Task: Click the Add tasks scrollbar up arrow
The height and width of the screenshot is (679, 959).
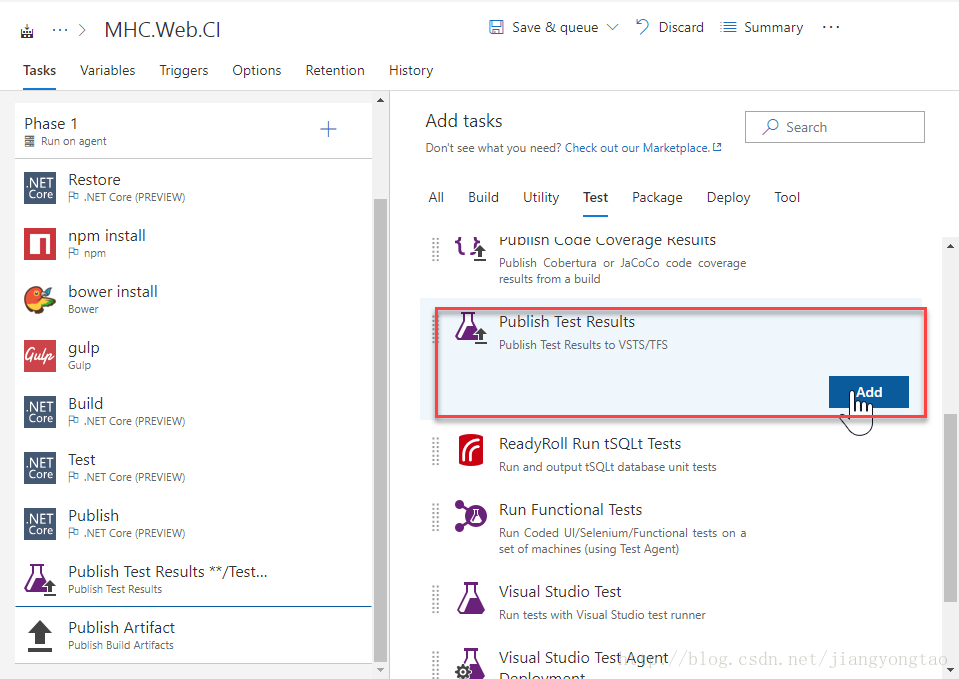Action: (950, 246)
